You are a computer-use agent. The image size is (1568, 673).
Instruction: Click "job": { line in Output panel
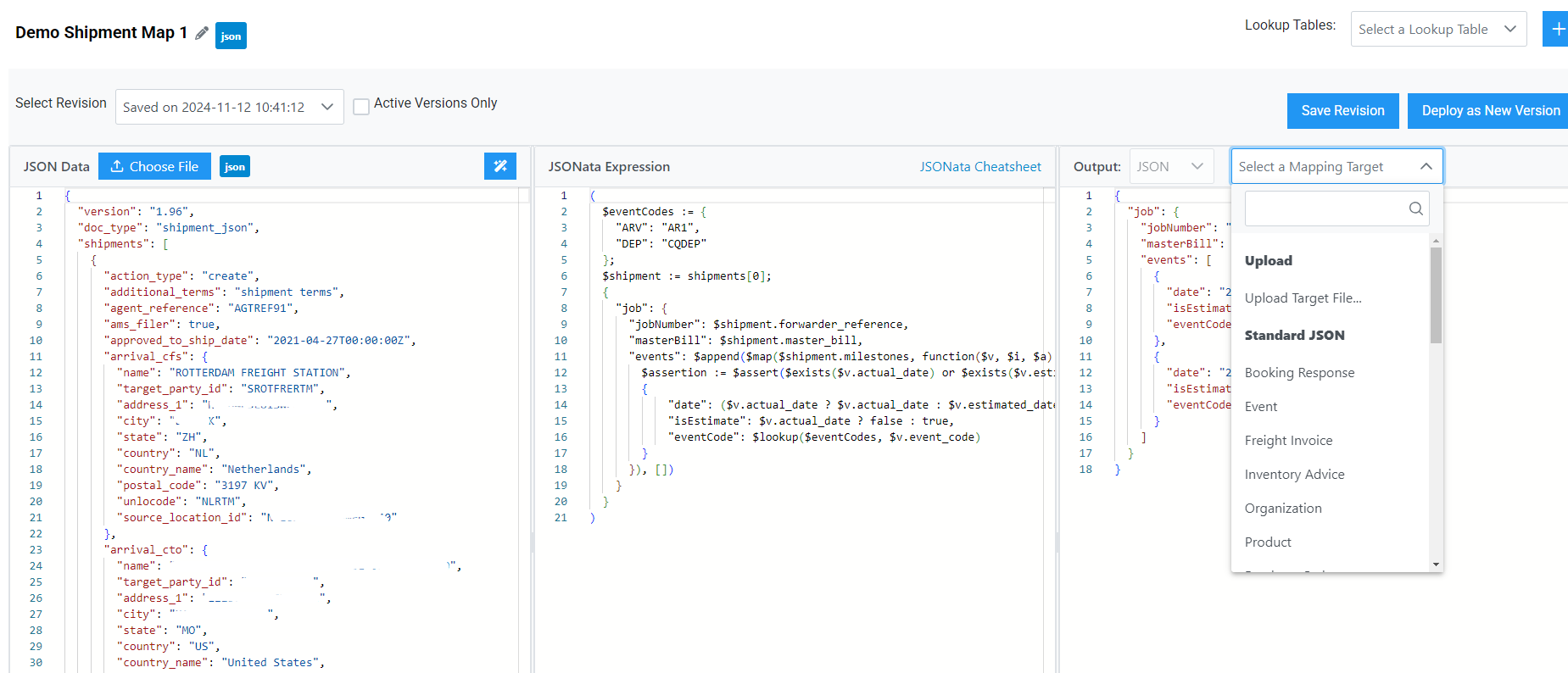click(x=1153, y=212)
